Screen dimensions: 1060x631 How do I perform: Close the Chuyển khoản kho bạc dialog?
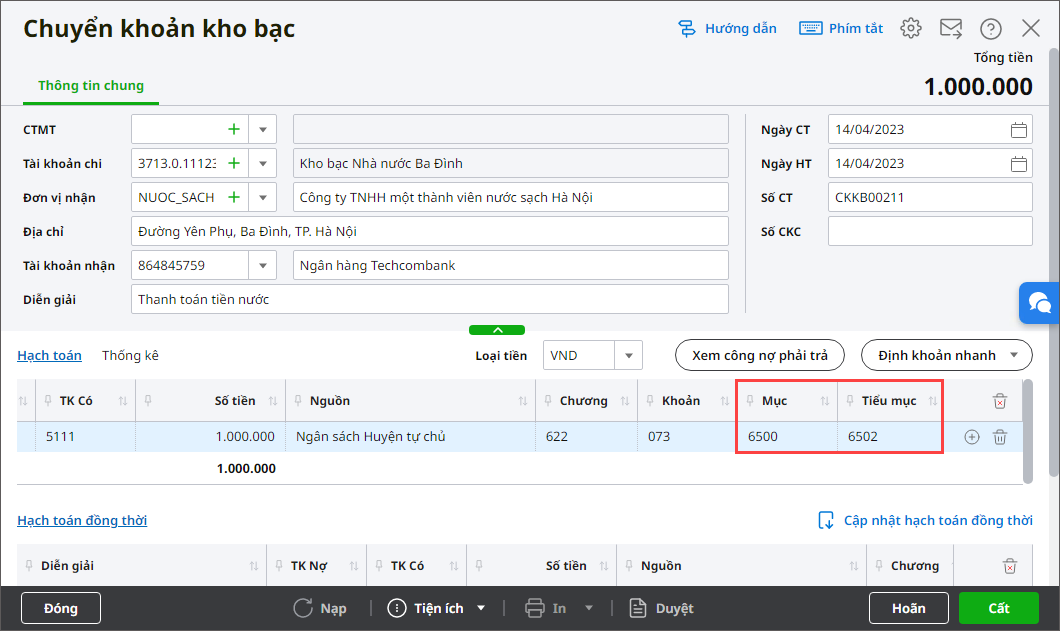[1030, 28]
